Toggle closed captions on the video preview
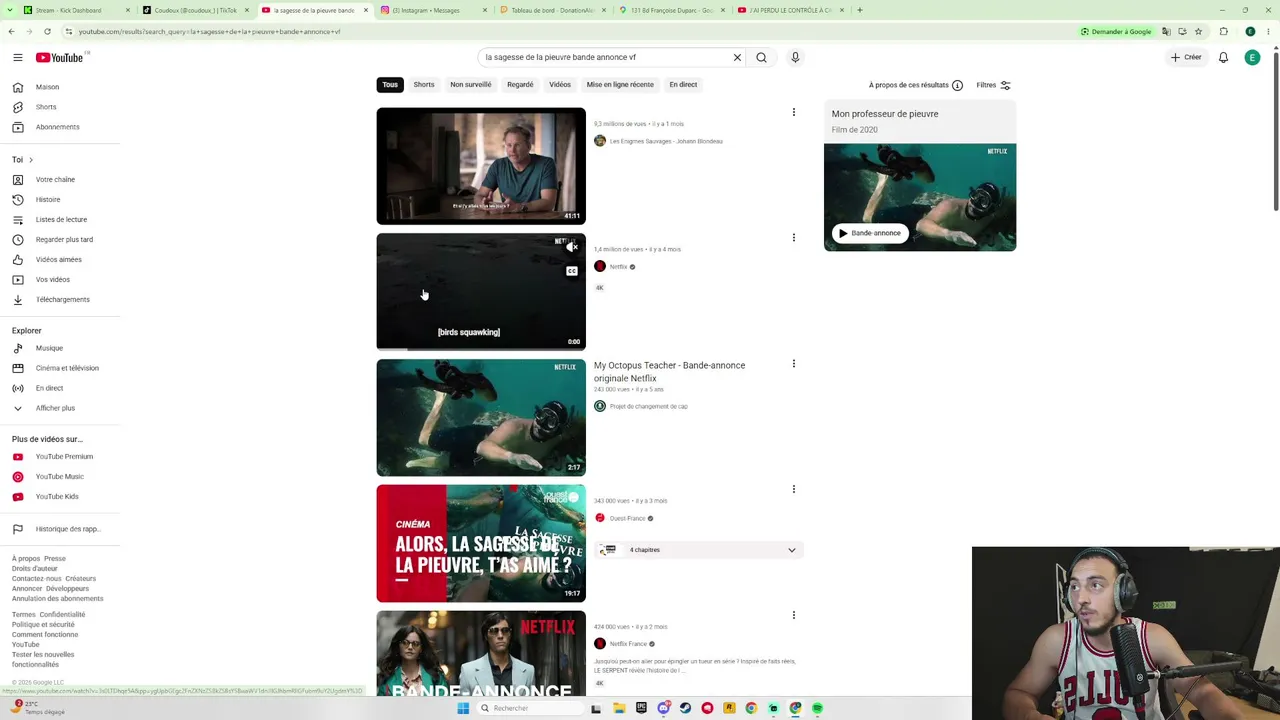The height and width of the screenshot is (720, 1280). 572,271
